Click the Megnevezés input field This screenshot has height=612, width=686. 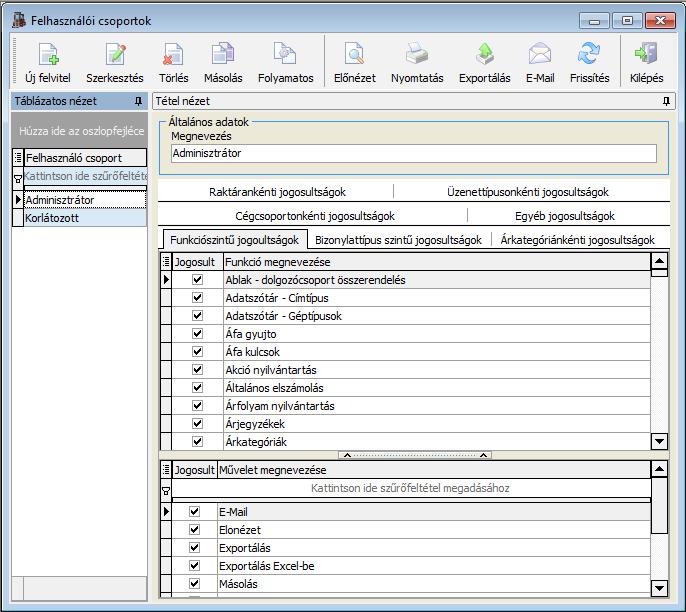(414, 154)
